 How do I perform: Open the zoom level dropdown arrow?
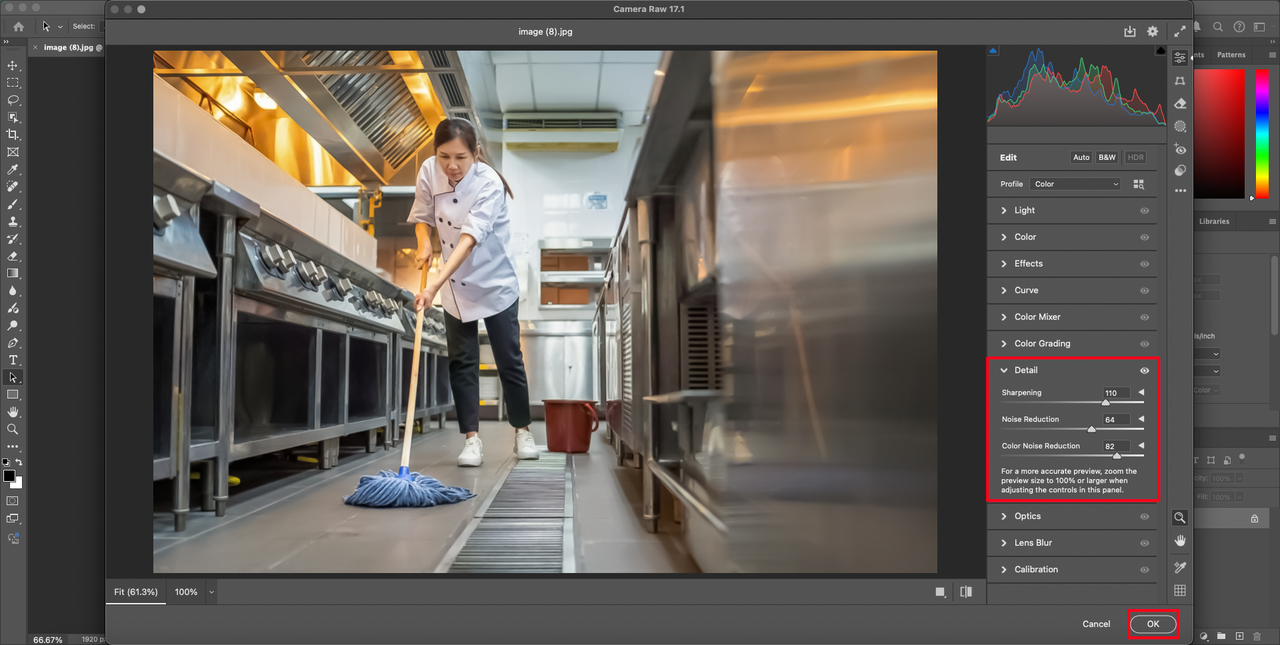[x=211, y=592]
